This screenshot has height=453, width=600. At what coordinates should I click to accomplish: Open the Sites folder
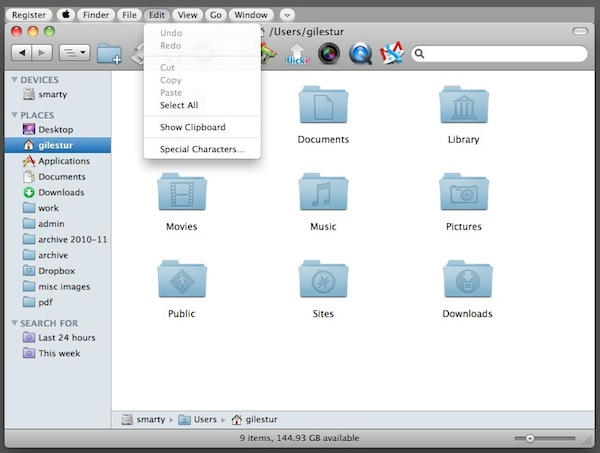tap(323, 281)
